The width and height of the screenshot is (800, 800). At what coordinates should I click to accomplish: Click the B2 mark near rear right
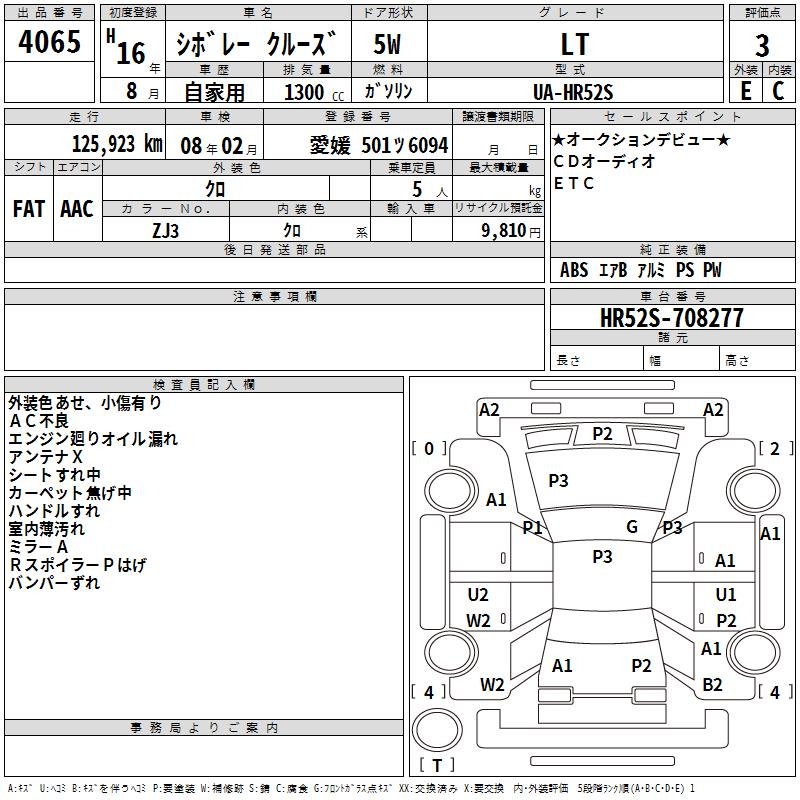pos(712,685)
